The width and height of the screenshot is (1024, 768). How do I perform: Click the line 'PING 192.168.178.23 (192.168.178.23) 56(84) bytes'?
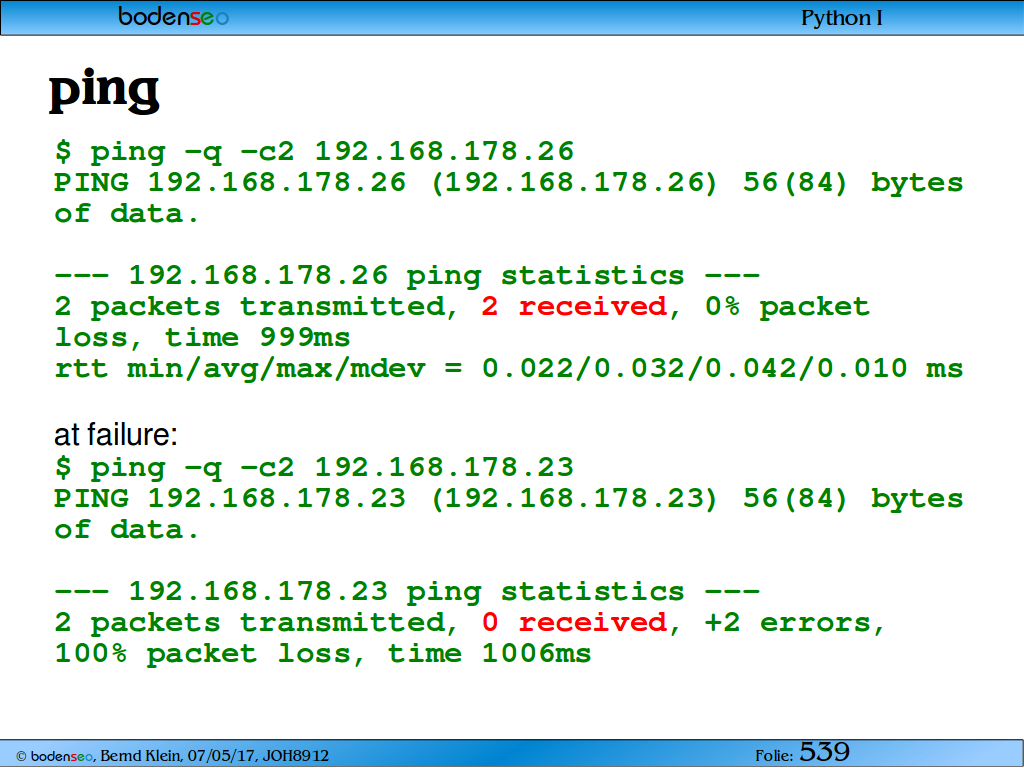tap(508, 499)
